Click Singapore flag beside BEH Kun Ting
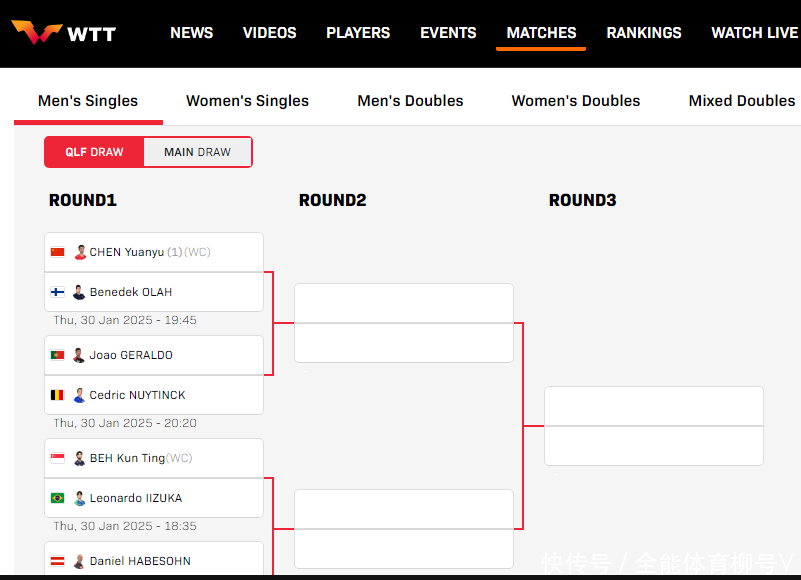 point(58,458)
